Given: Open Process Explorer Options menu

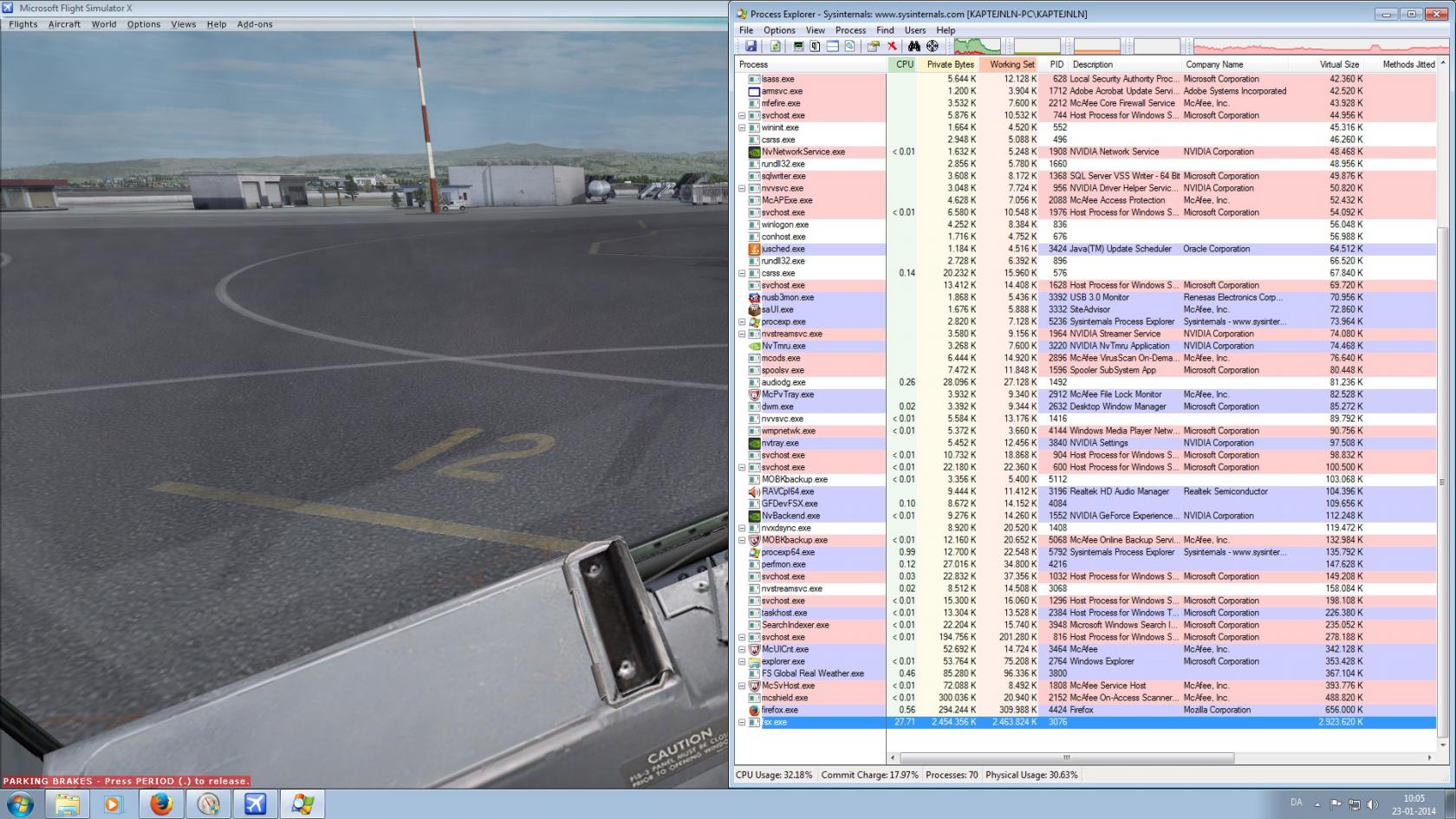Looking at the screenshot, I should pyautogui.click(x=779, y=29).
